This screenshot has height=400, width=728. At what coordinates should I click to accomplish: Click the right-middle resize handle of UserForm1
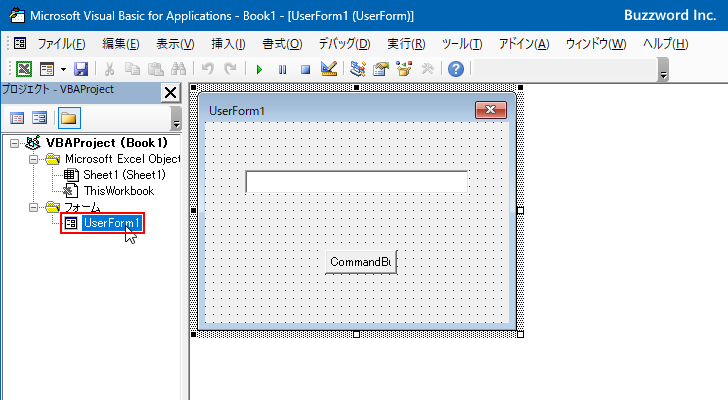pos(520,211)
